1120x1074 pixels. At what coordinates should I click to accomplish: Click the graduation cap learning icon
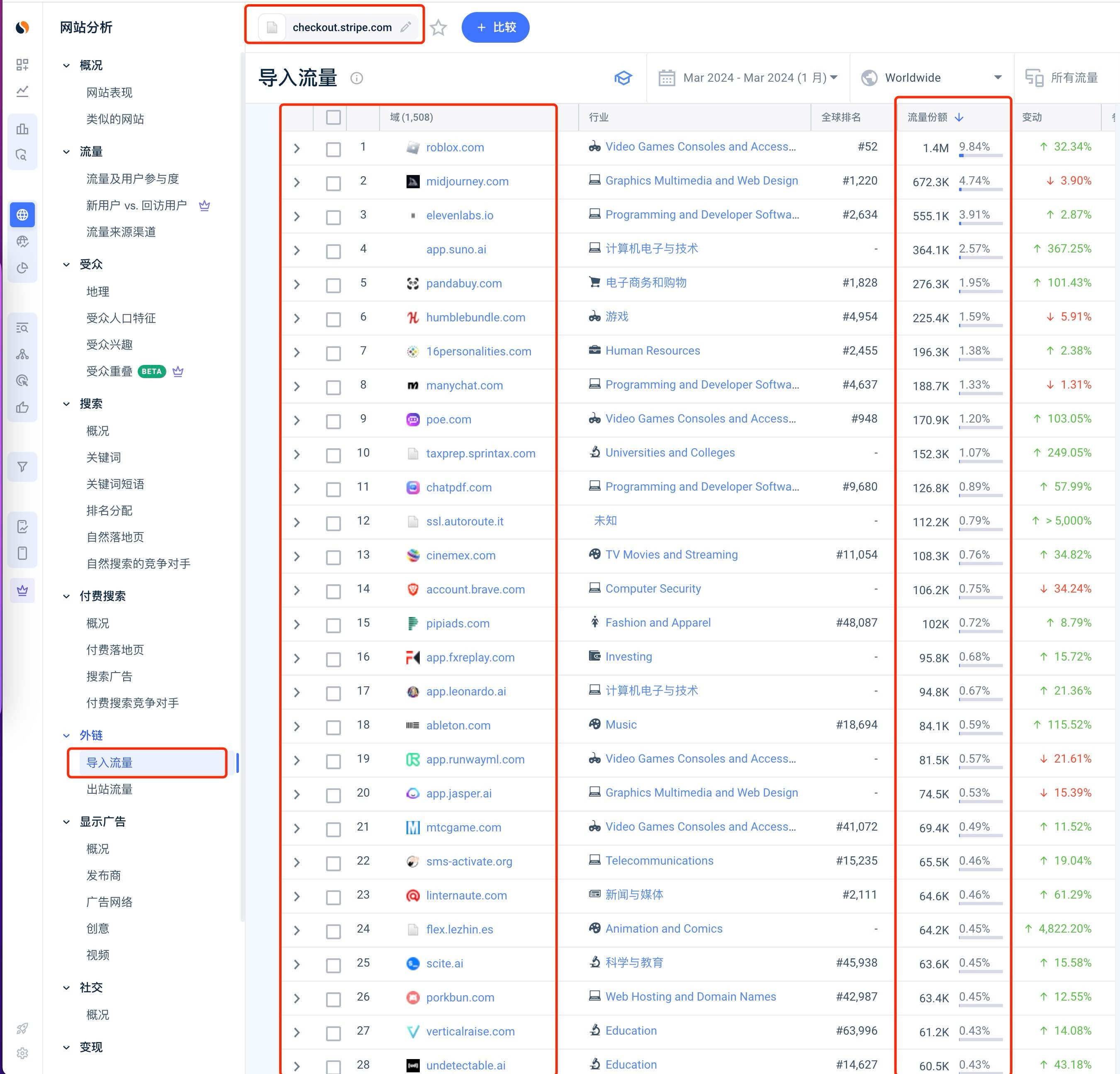(623, 78)
